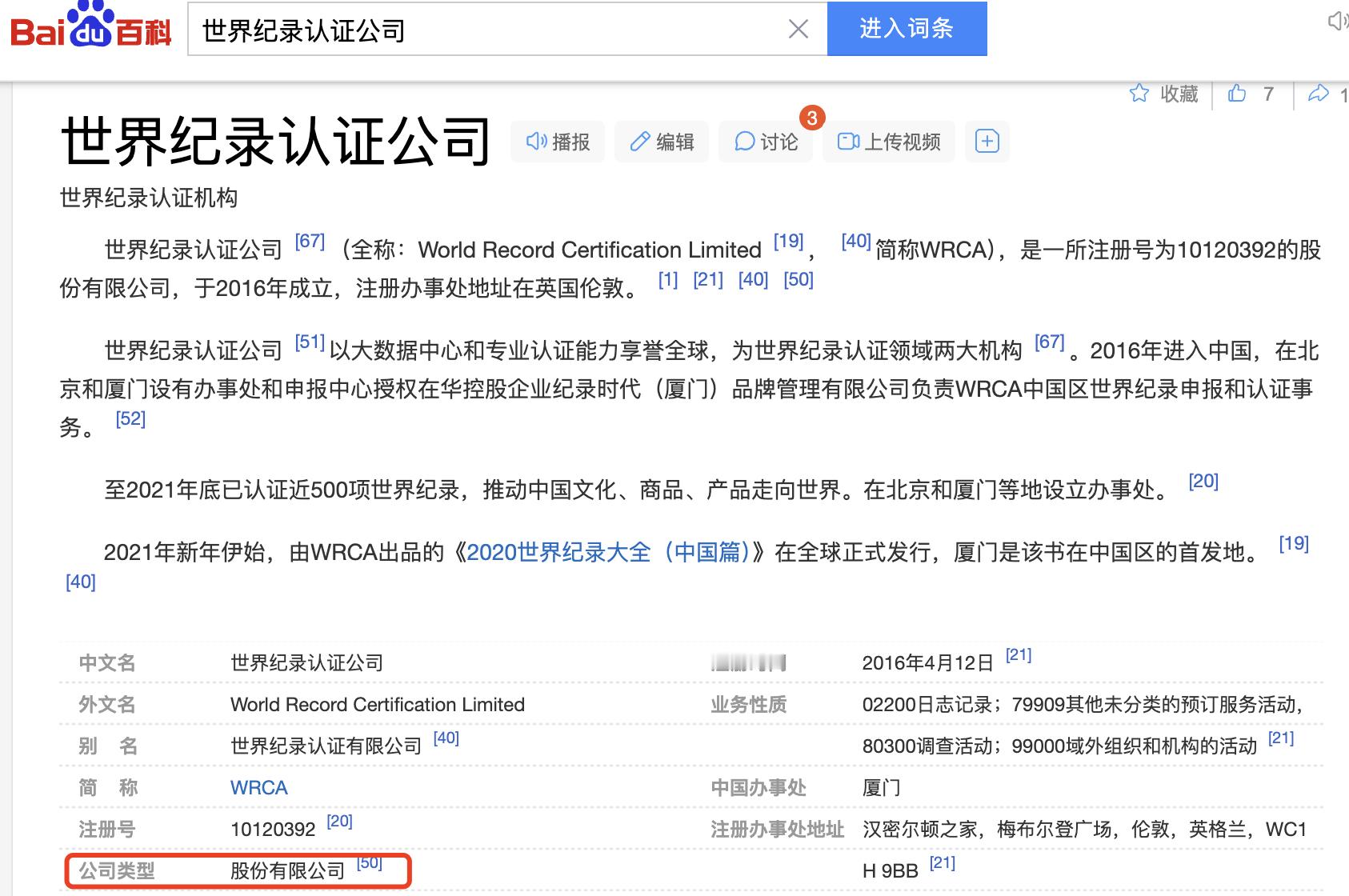Click the 别名 value 世界纪录认证有限公司

(326, 746)
